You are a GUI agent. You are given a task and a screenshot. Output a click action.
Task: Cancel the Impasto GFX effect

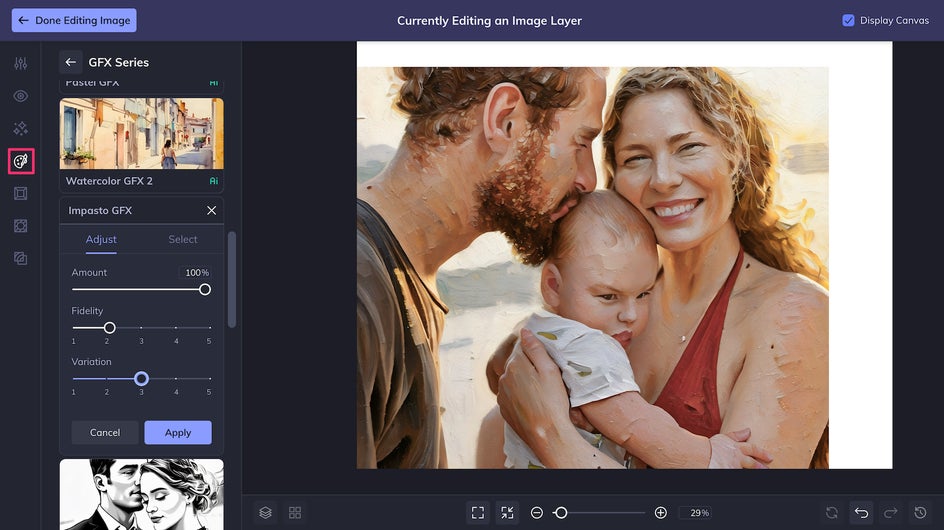[105, 432]
